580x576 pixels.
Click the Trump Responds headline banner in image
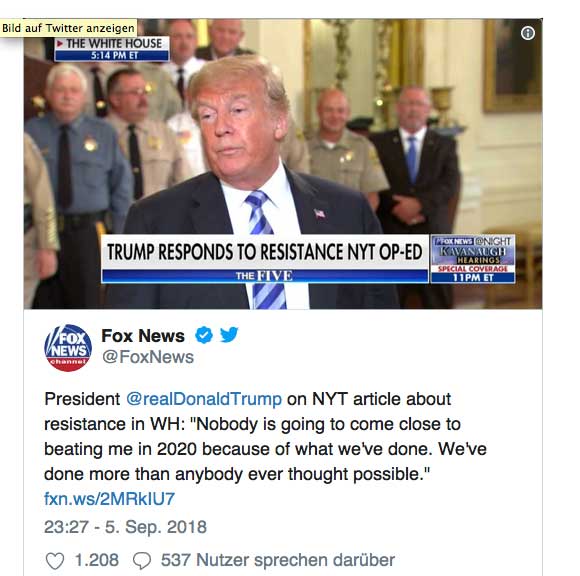pos(265,252)
